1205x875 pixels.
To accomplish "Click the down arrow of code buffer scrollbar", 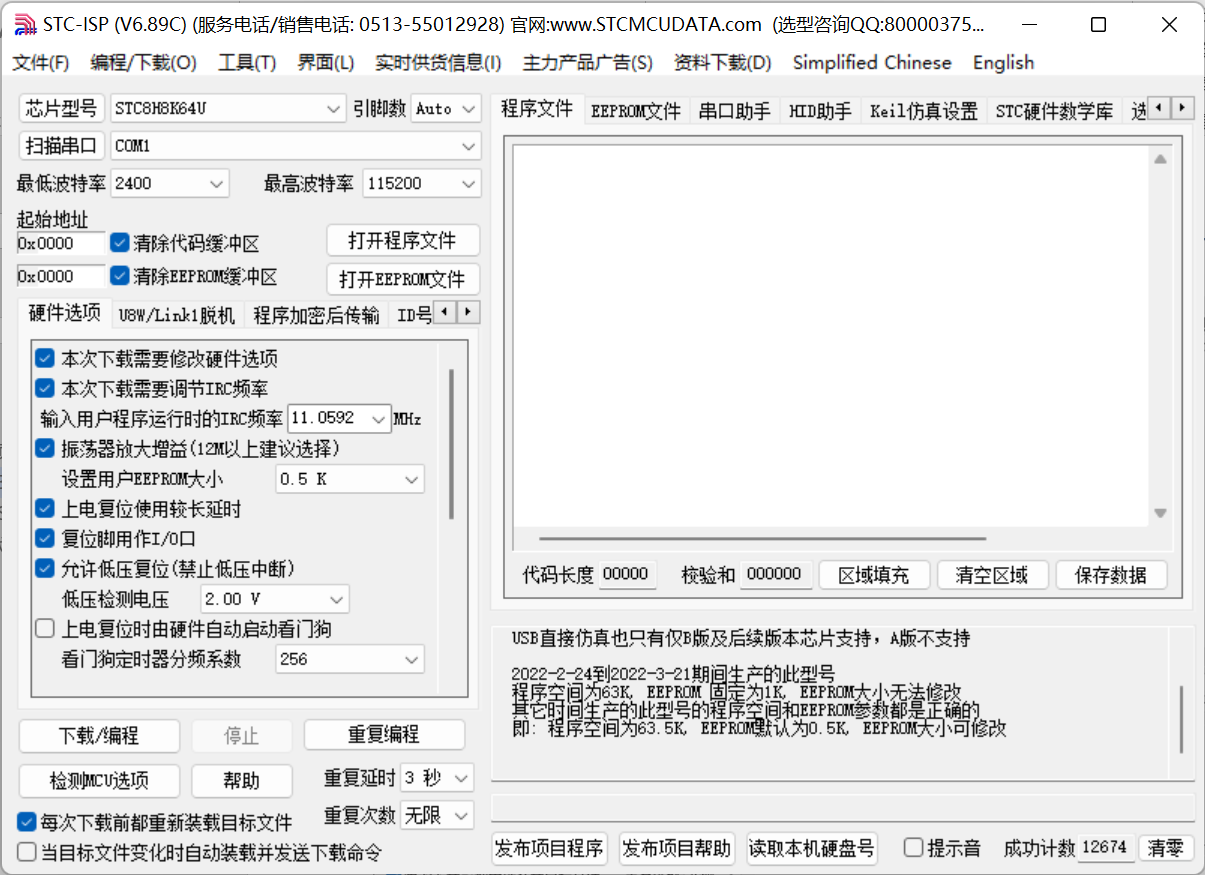I will pyautogui.click(x=1160, y=513).
